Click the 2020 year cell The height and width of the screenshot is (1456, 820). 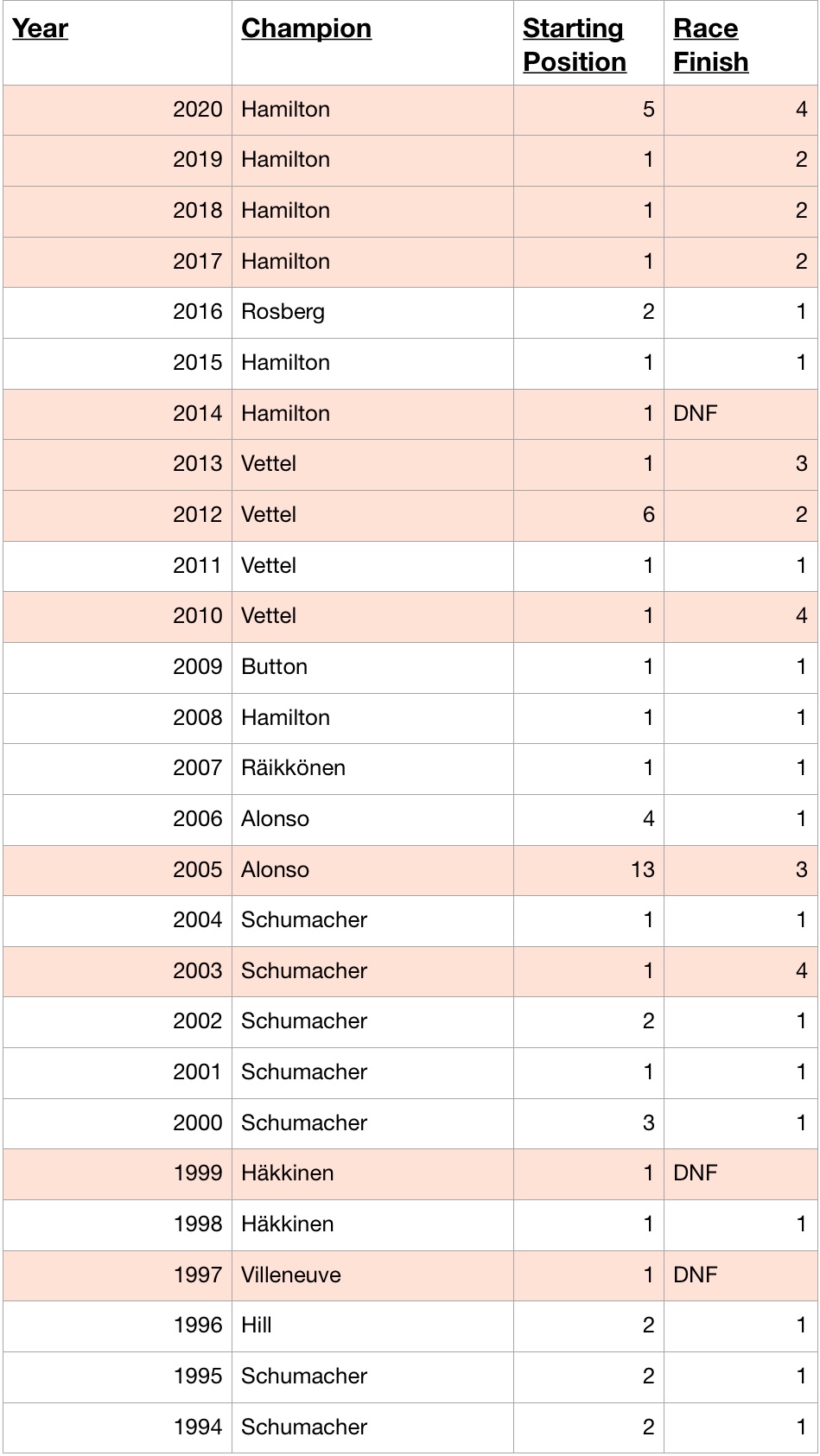coord(197,110)
